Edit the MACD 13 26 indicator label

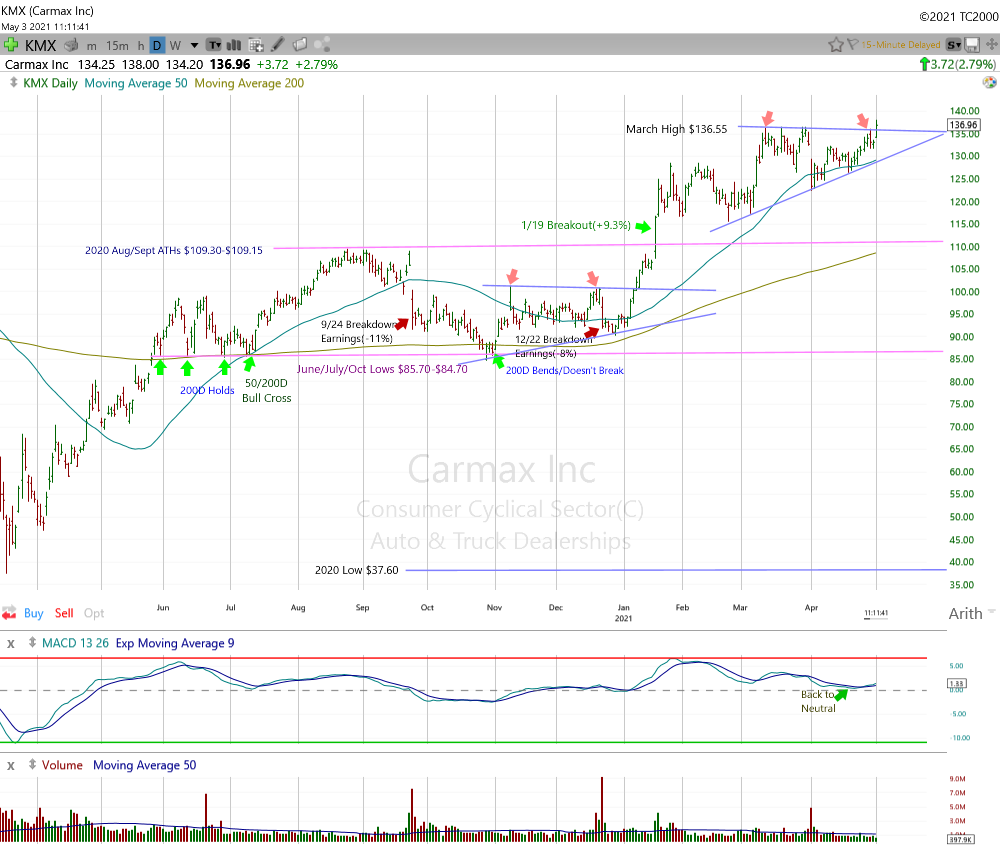75,643
